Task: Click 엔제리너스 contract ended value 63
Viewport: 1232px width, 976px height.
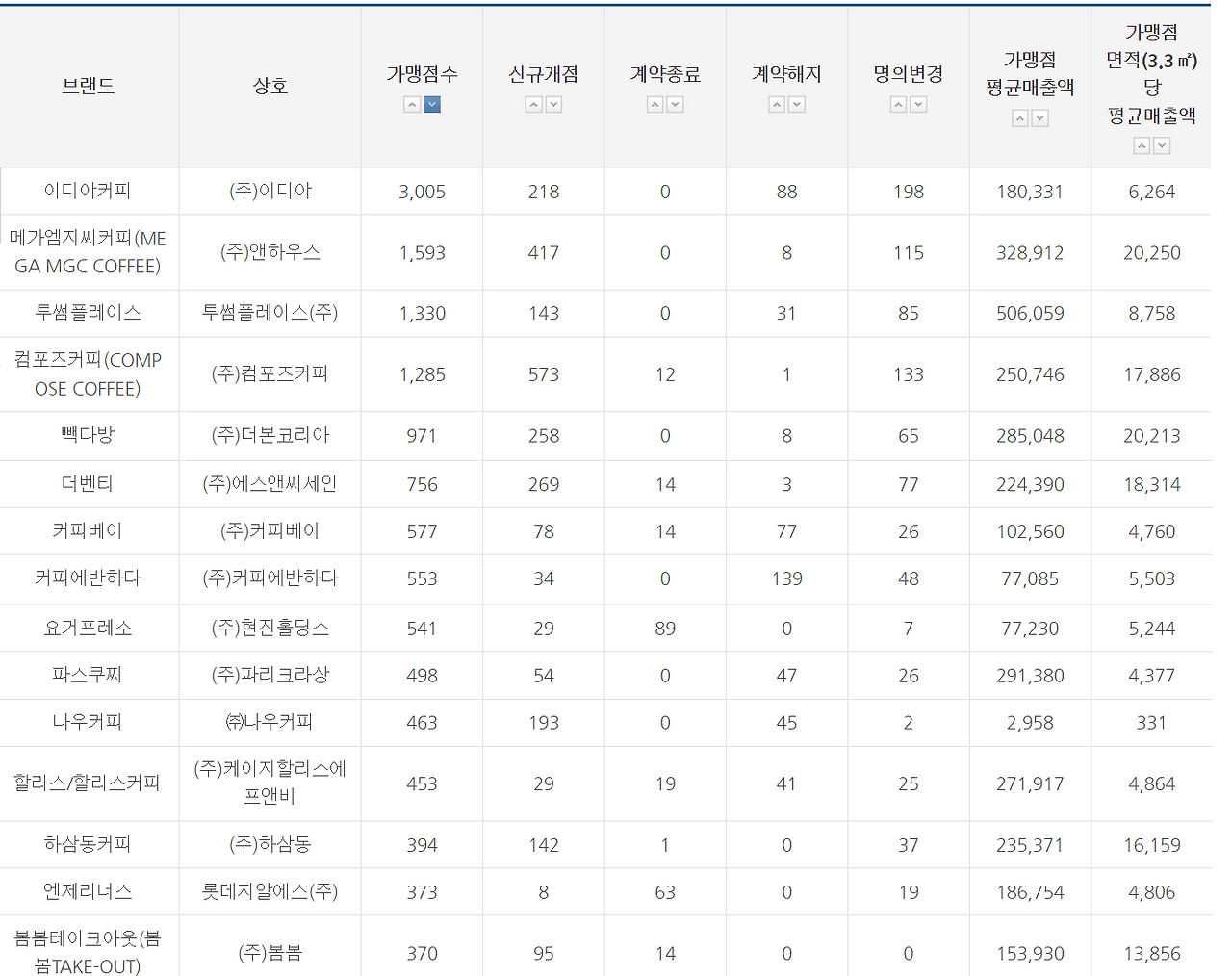Action: [665, 892]
